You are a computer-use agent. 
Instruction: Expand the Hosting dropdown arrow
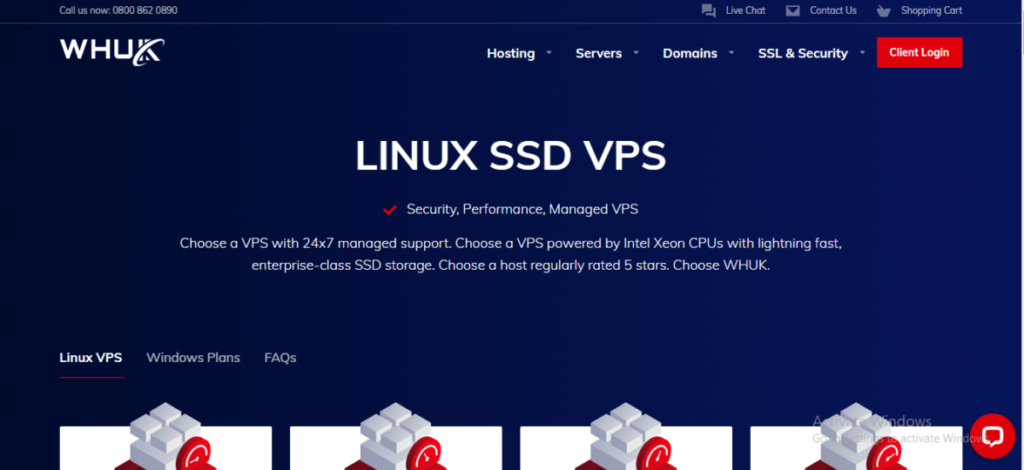(x=549, y=52)
